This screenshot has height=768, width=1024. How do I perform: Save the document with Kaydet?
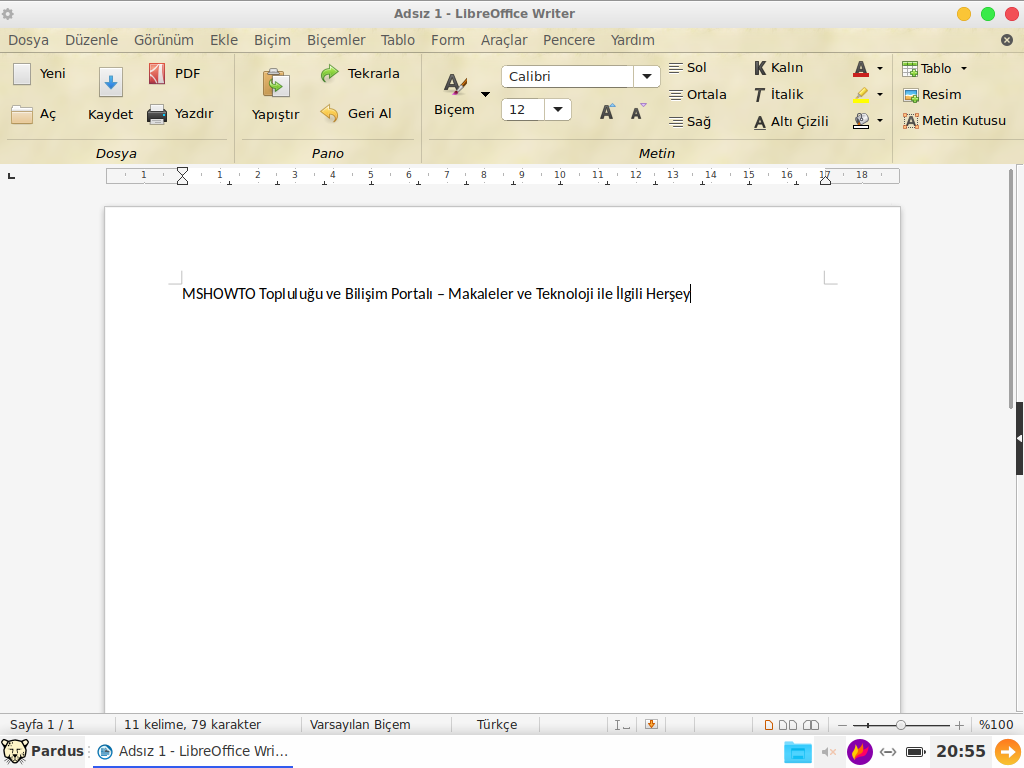[110, 95]
